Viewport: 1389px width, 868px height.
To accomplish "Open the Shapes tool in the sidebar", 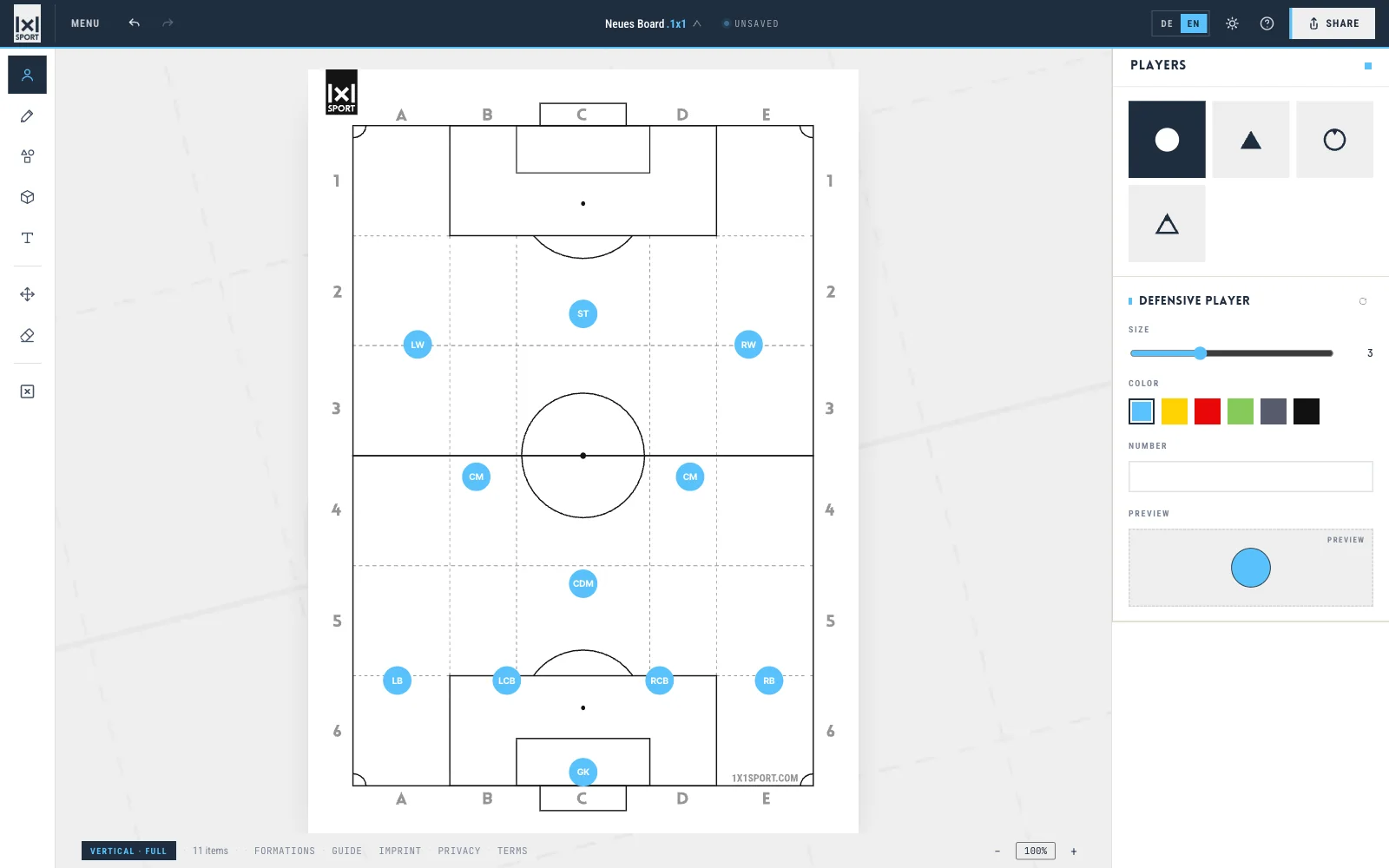I will pos(27,156).
